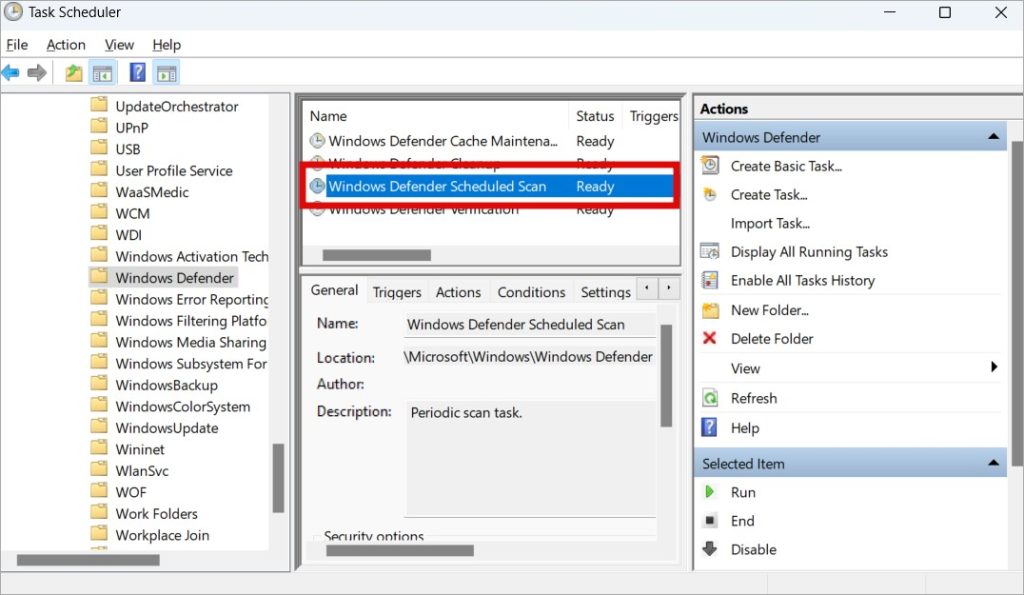Click Enable All Tasks History action
This screenshot has width=1024, height=595.
[803, 280]
